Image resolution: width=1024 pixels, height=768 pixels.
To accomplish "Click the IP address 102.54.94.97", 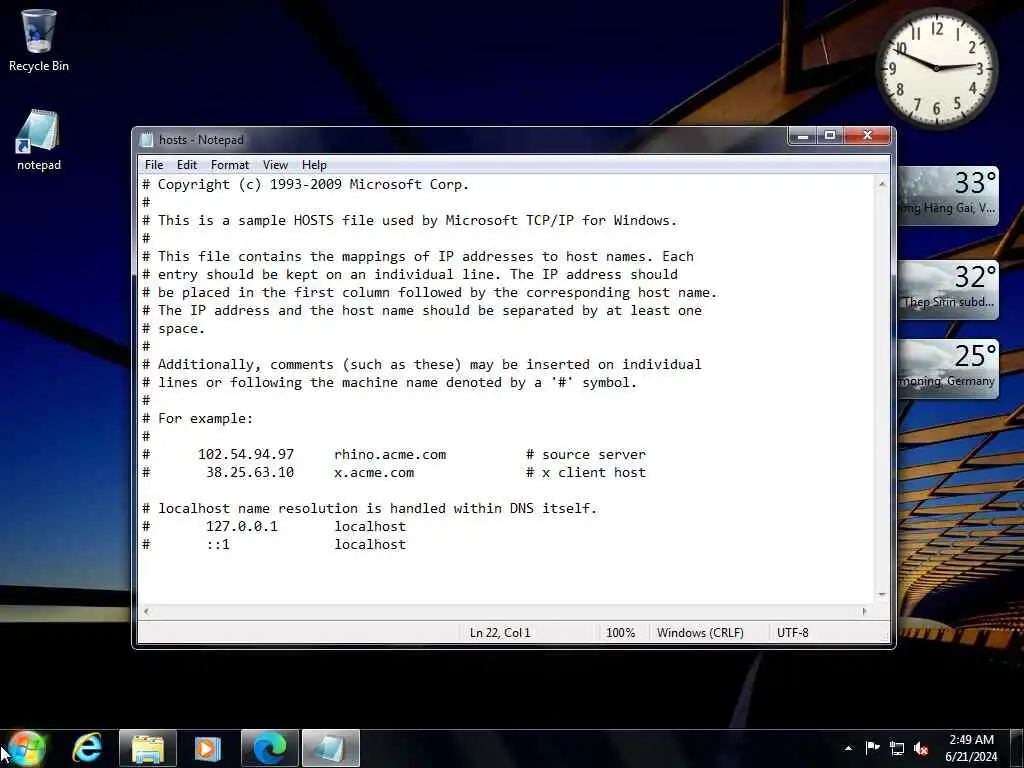I will pos(246,455).
